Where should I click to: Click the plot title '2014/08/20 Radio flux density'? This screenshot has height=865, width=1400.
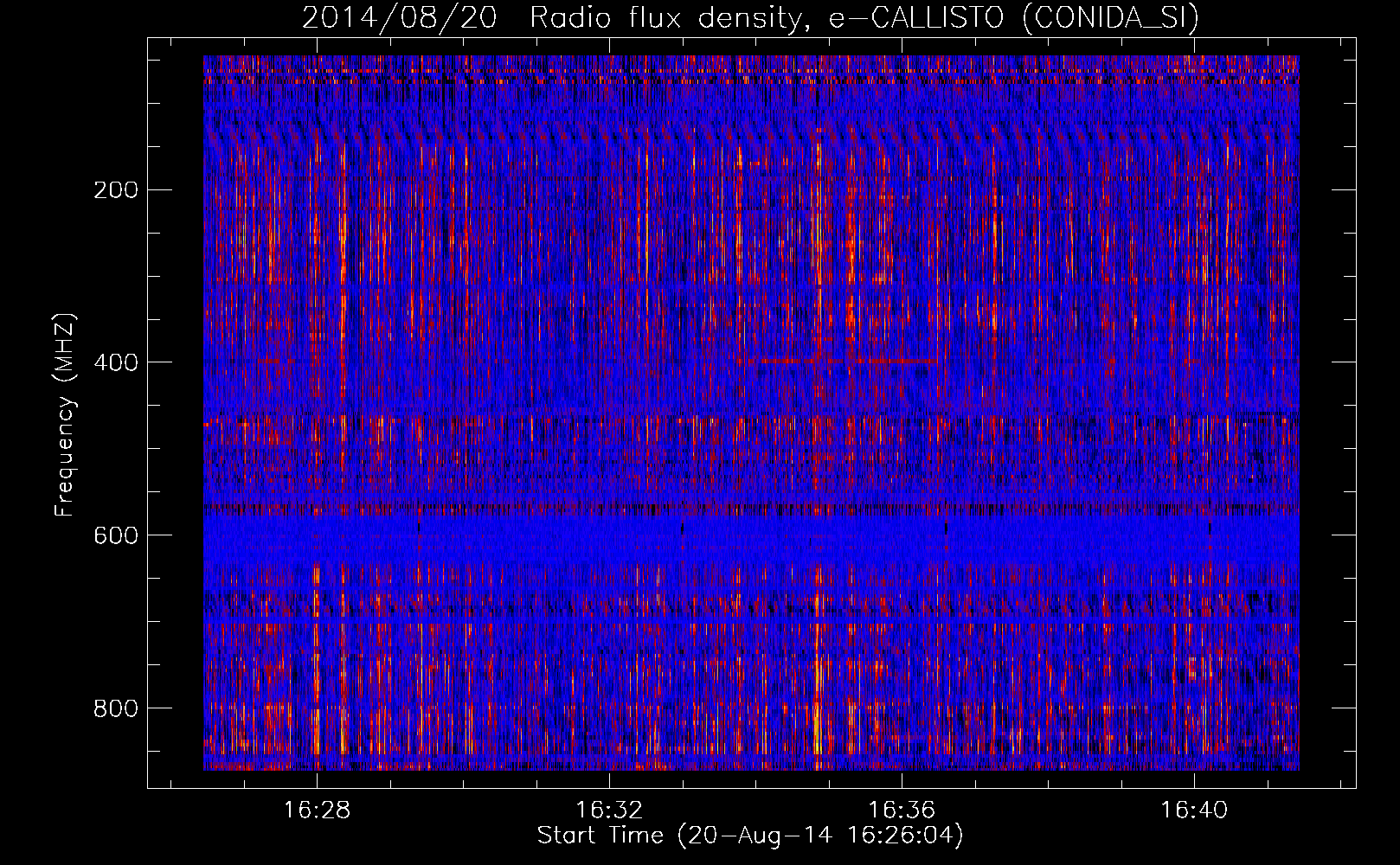[x=750, y=17]
